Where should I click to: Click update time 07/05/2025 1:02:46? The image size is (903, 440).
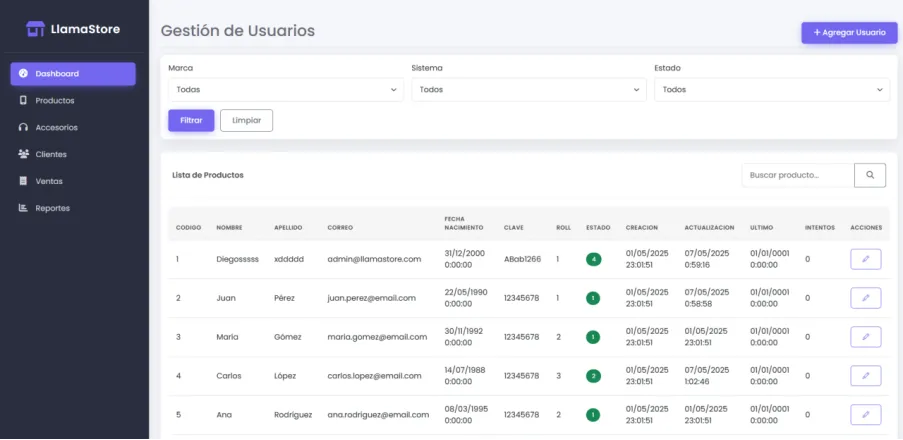click(707, 375)
